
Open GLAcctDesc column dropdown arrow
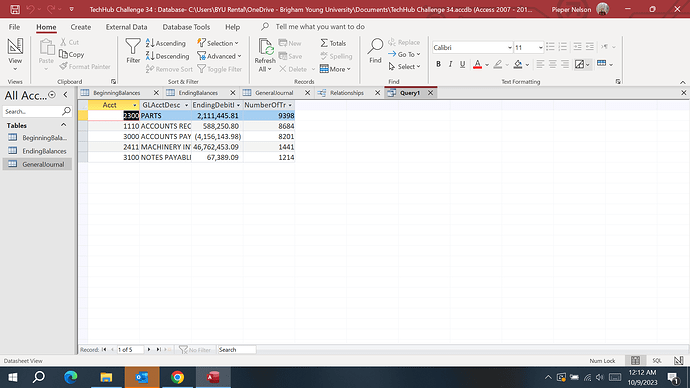[186, 105]
